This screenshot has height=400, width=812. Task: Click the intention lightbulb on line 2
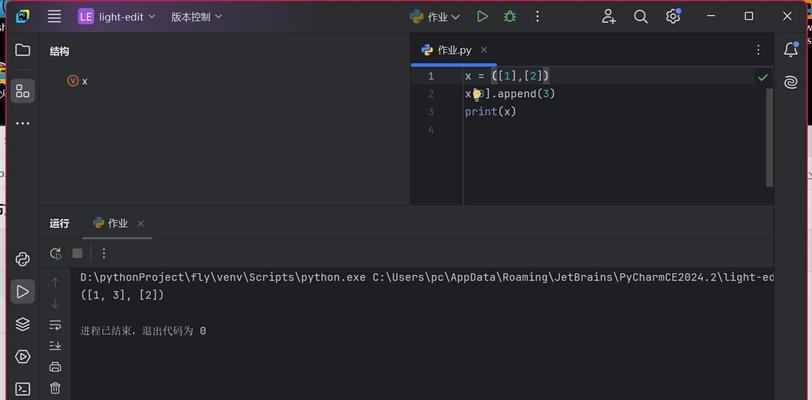[x=476, y=94]
